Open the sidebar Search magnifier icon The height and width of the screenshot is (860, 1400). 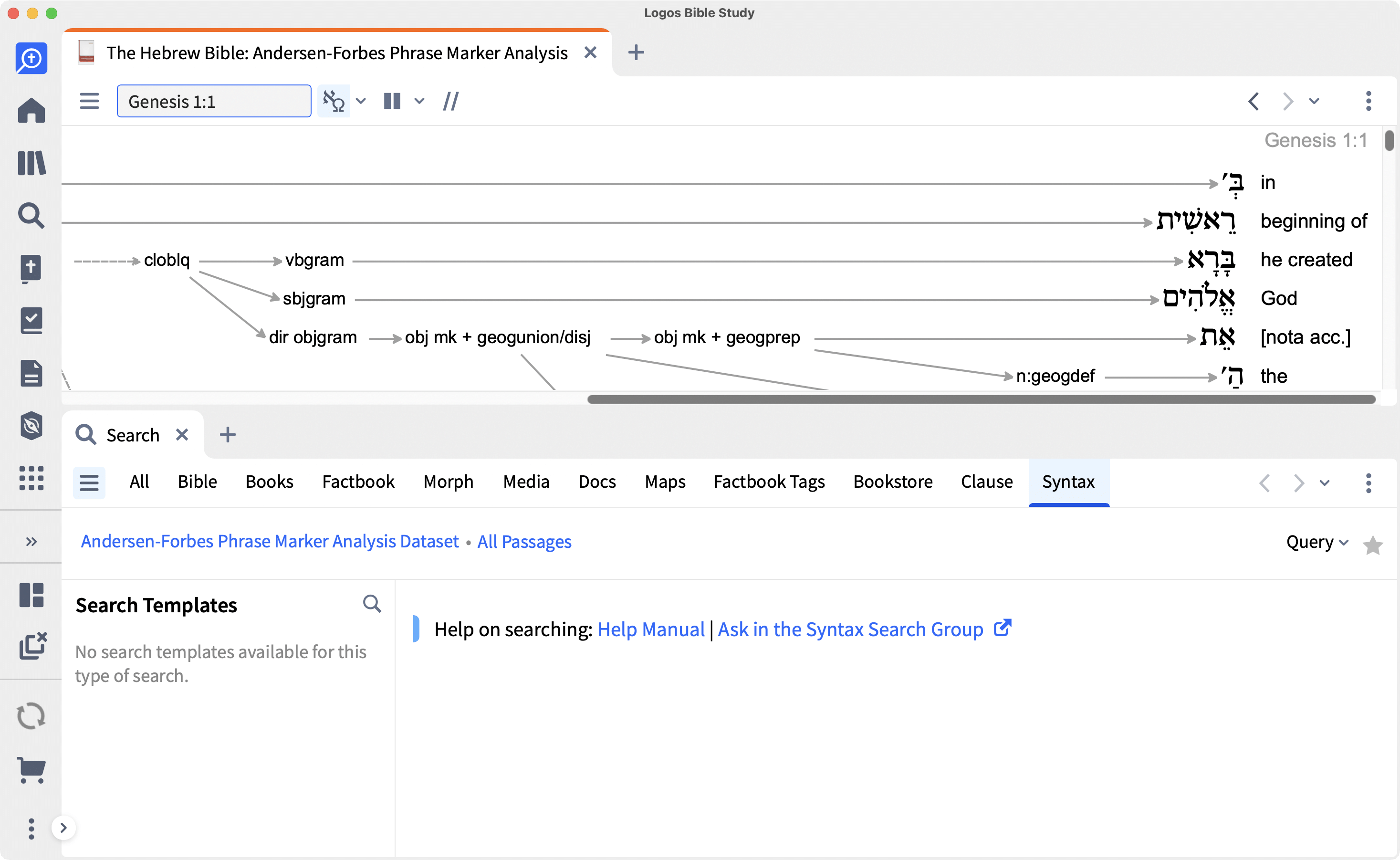[x=31, y=216]
